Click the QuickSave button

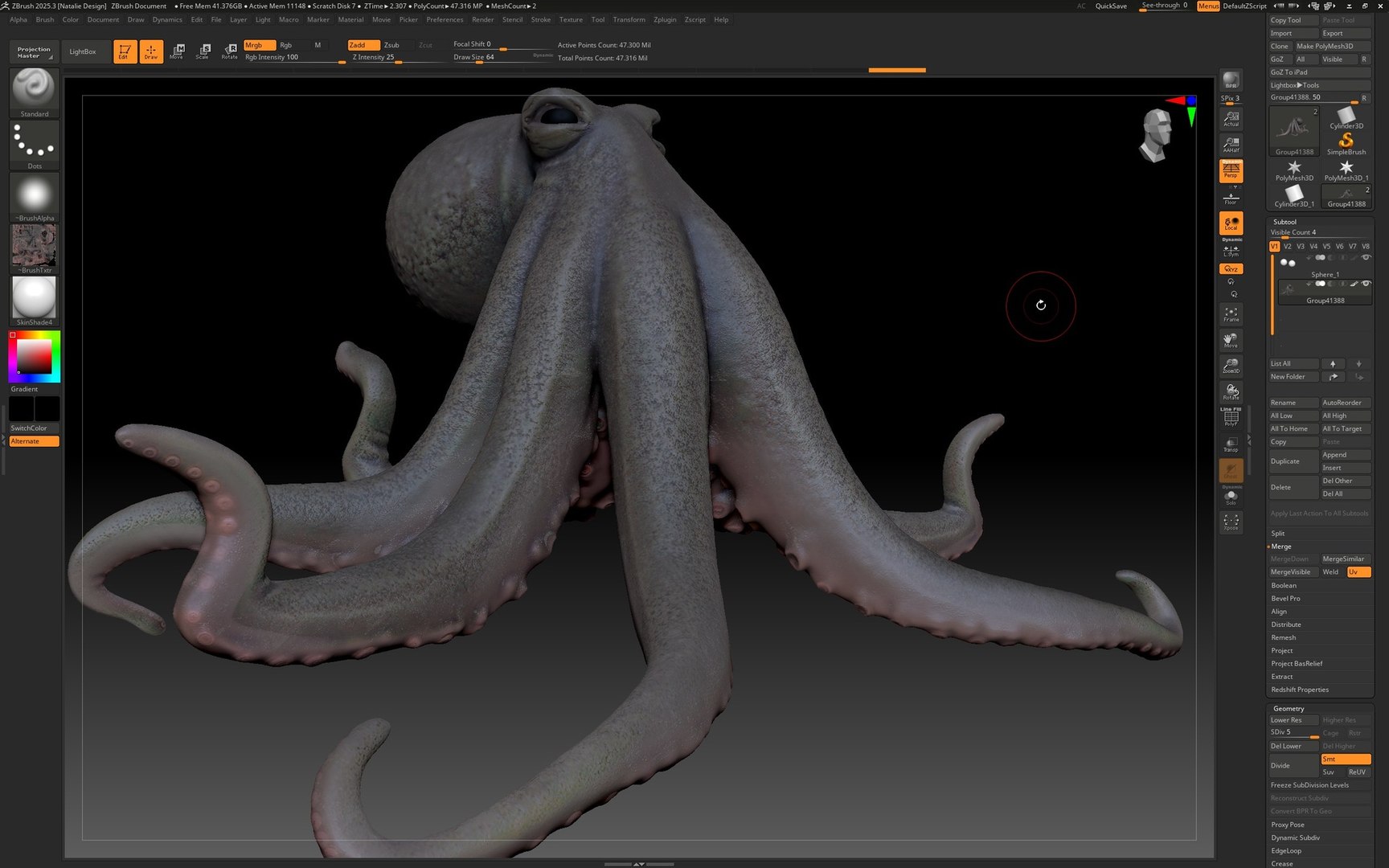click(x=1111, y=6)
